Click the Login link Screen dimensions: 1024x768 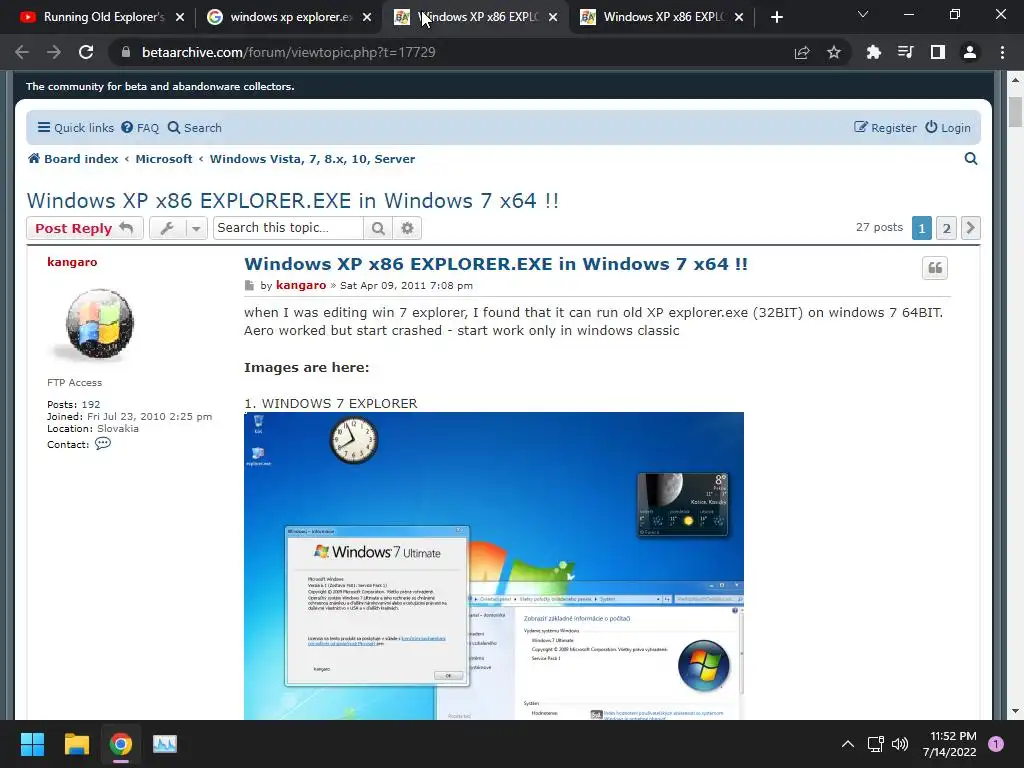[x=948, y=127]
